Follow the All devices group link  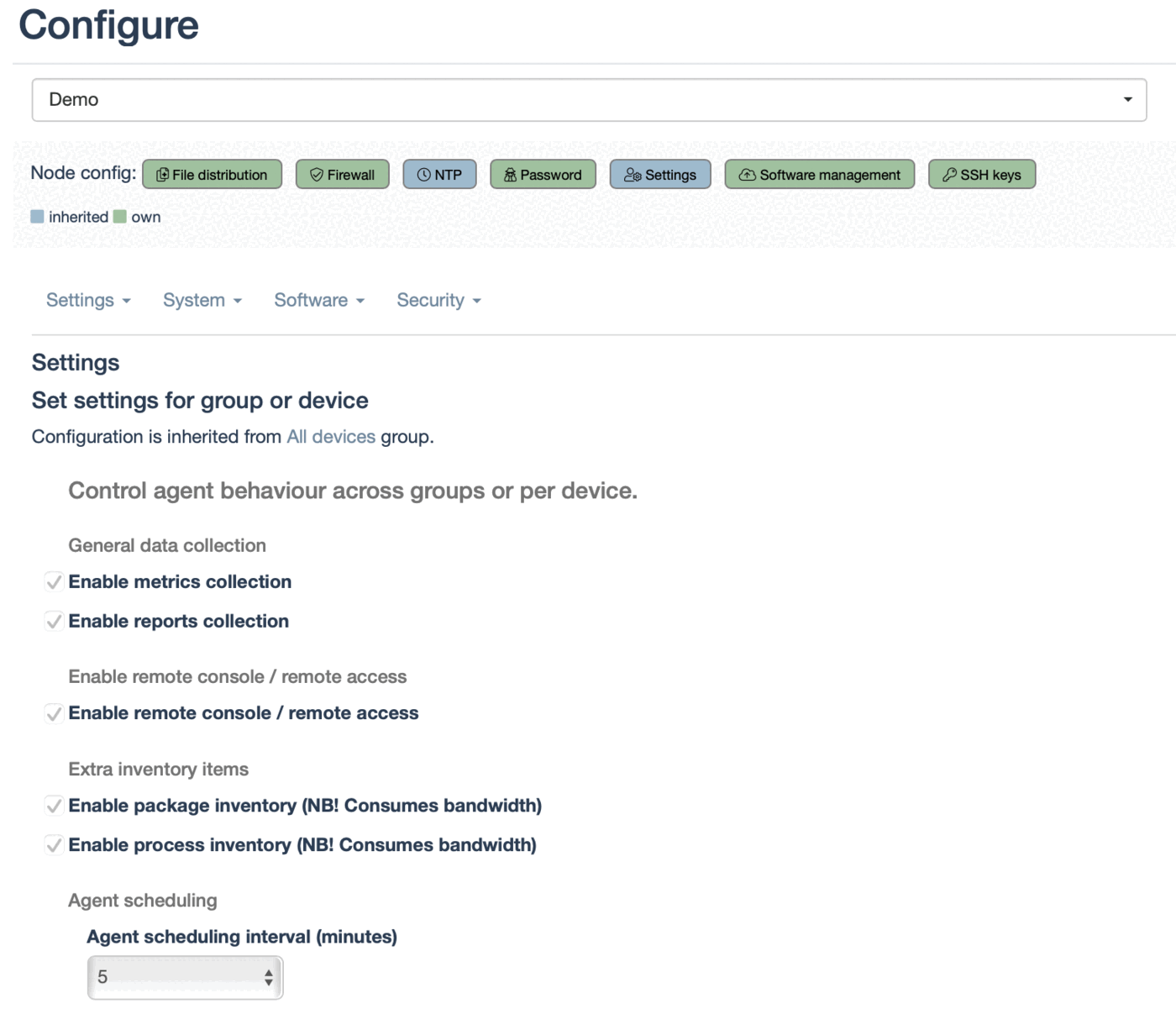[331, 437]
